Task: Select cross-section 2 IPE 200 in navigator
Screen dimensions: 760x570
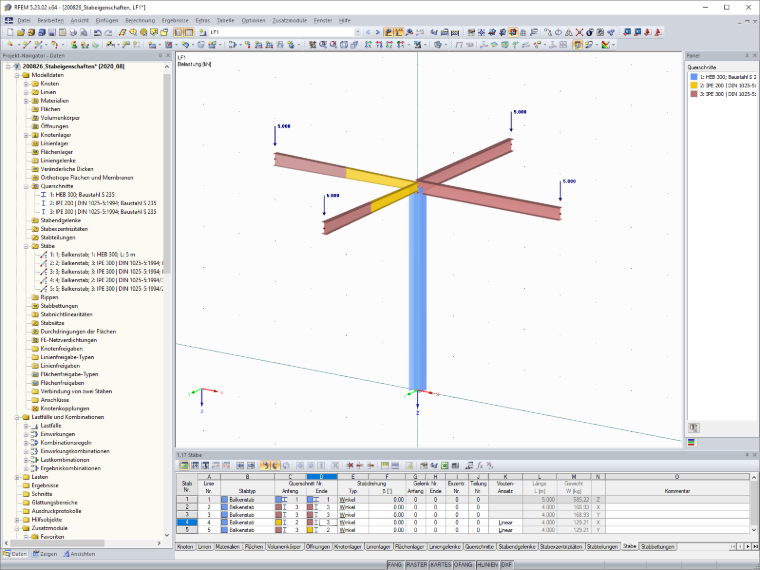Action: tap(103, 203)
